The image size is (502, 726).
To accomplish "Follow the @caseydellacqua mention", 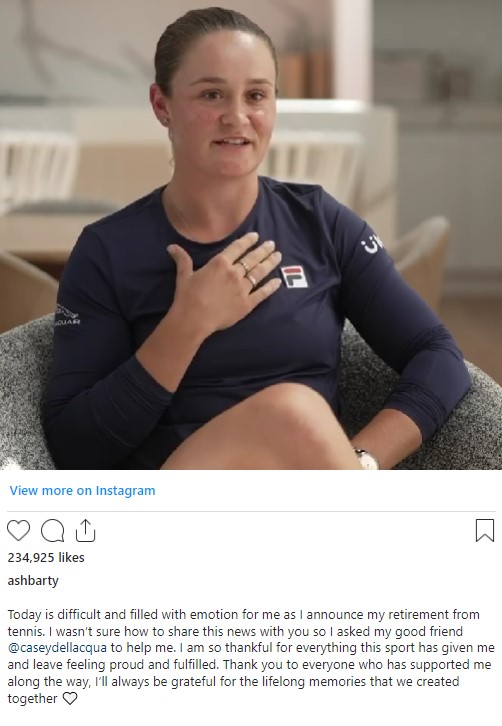I will pyautogui.click(x=57, y=648).
